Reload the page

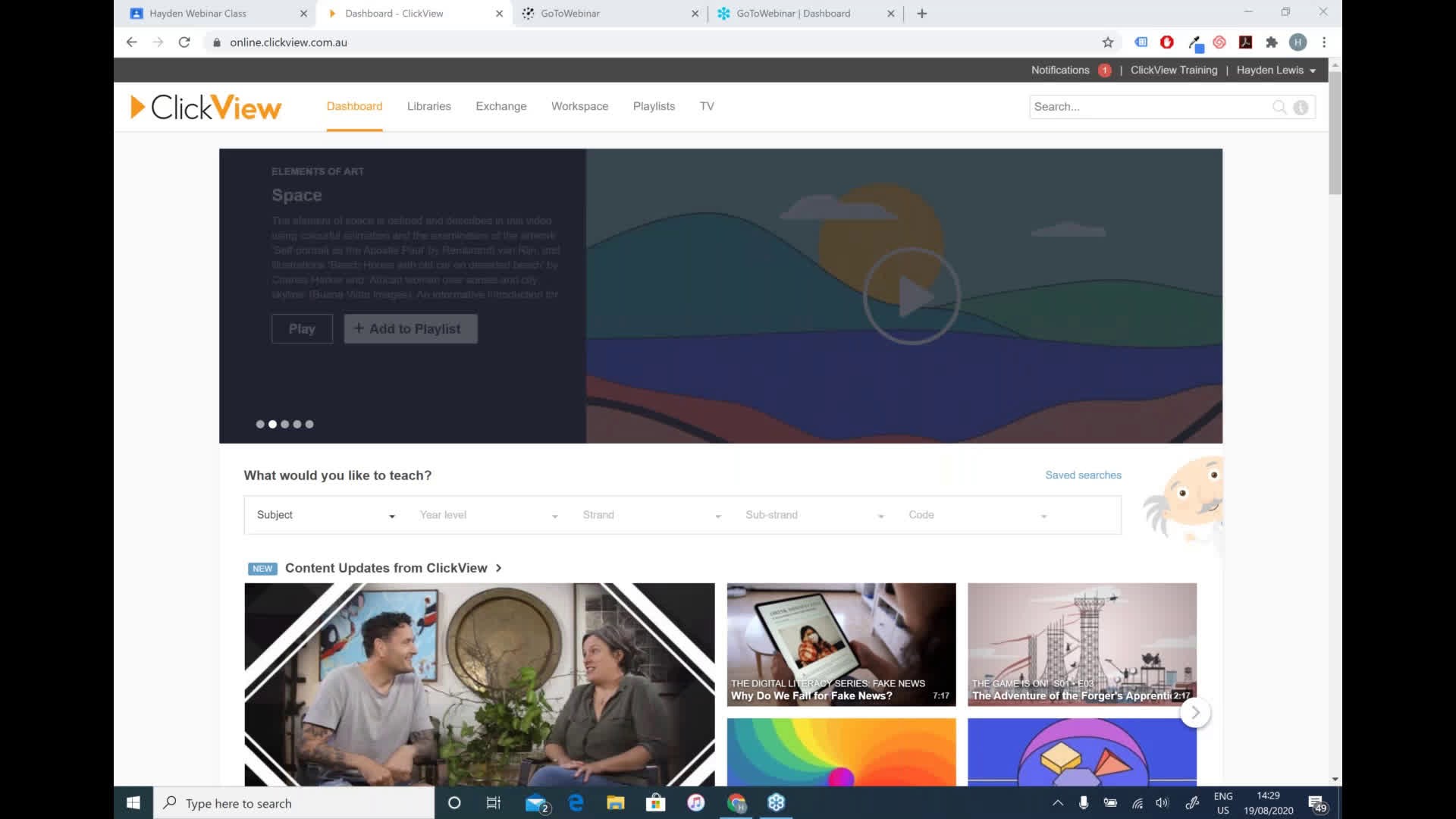pyautogui.click(x=184, y=42)
